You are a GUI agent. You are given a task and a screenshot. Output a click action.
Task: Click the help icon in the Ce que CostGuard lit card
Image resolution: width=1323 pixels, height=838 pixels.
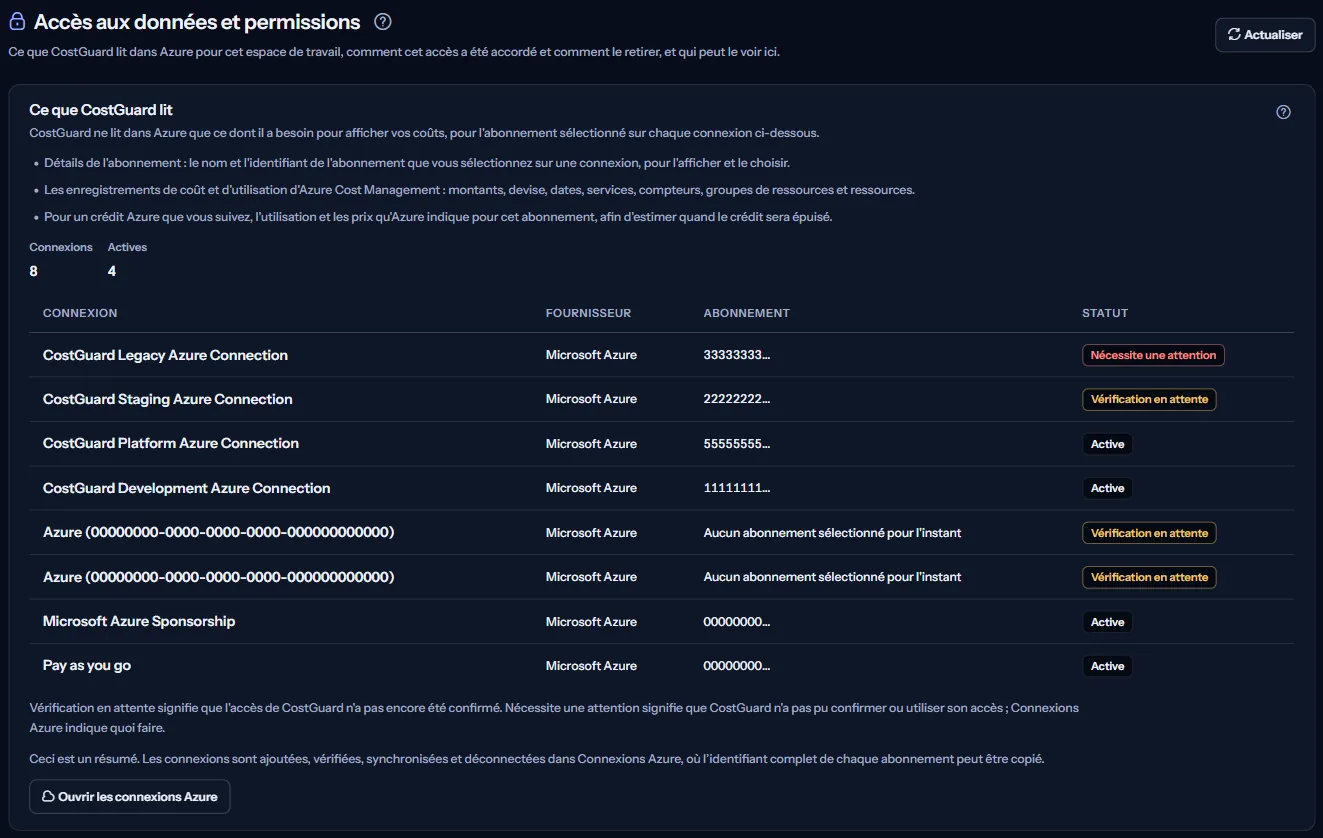pyautogui.click(x=1284, y=112)
